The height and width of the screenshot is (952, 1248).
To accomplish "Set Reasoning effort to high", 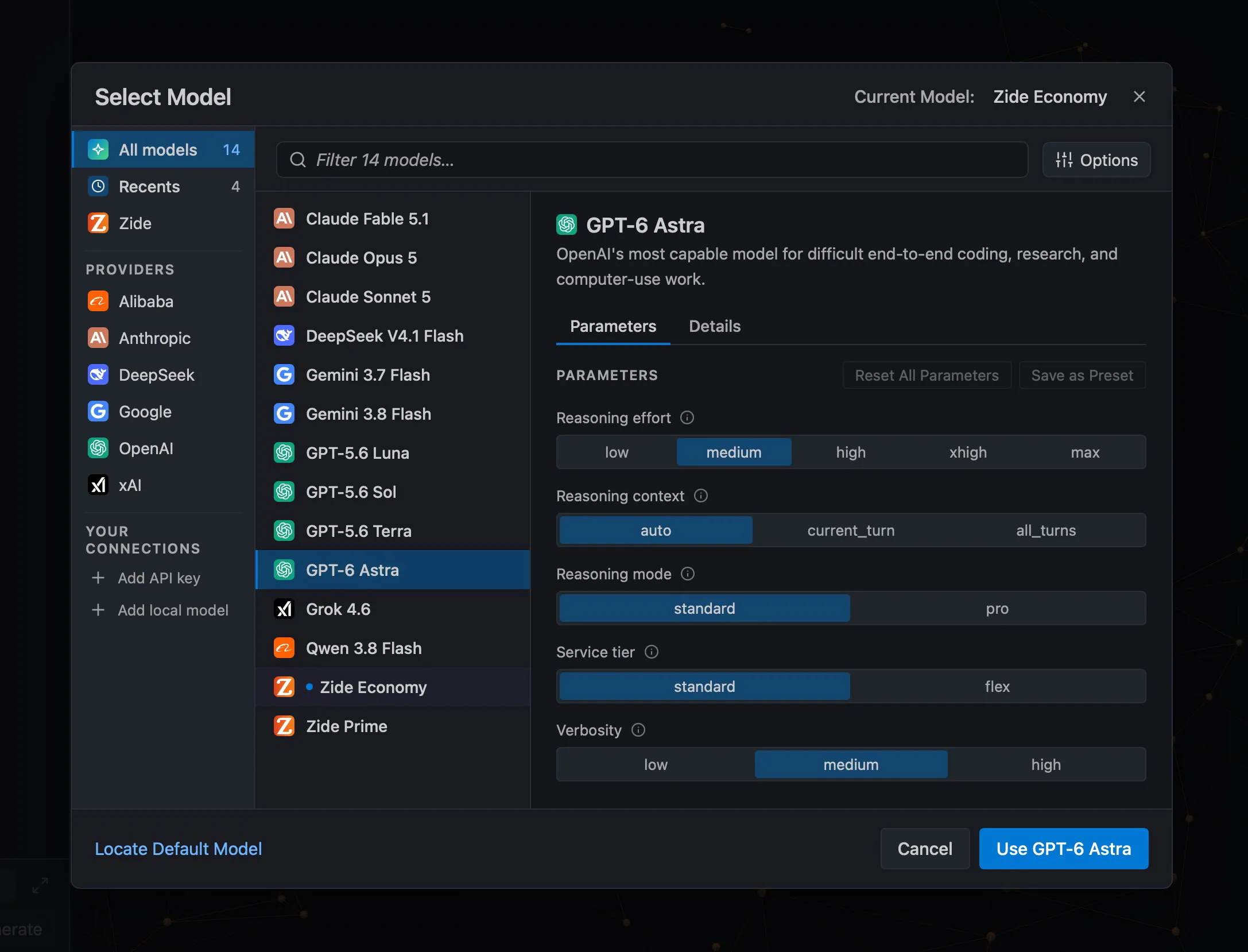I will point(851,452).
